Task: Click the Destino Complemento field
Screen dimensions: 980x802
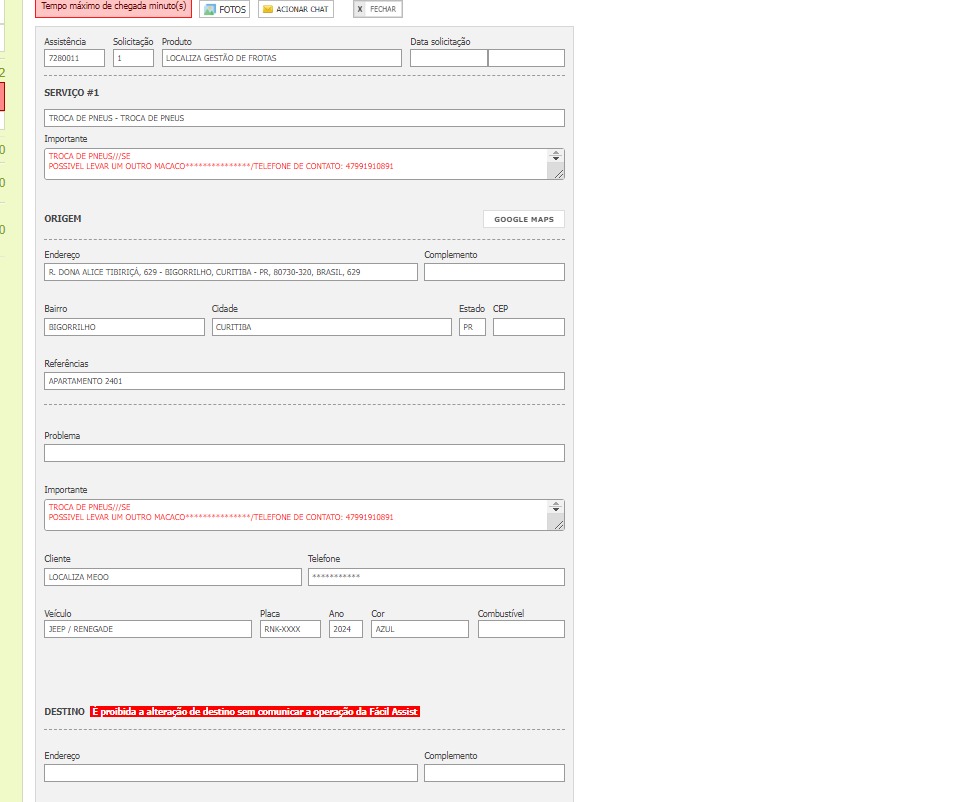Action: 494,773
